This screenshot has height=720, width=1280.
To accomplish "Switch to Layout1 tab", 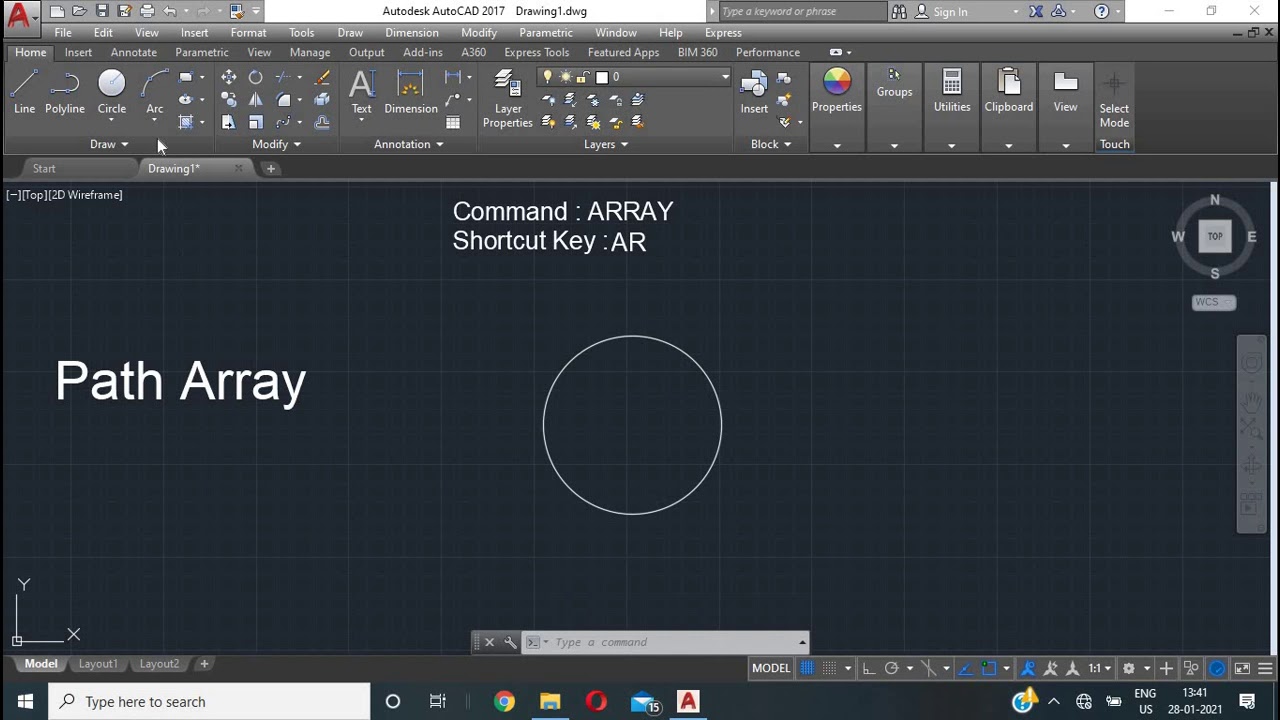I will tap(98, 664).
